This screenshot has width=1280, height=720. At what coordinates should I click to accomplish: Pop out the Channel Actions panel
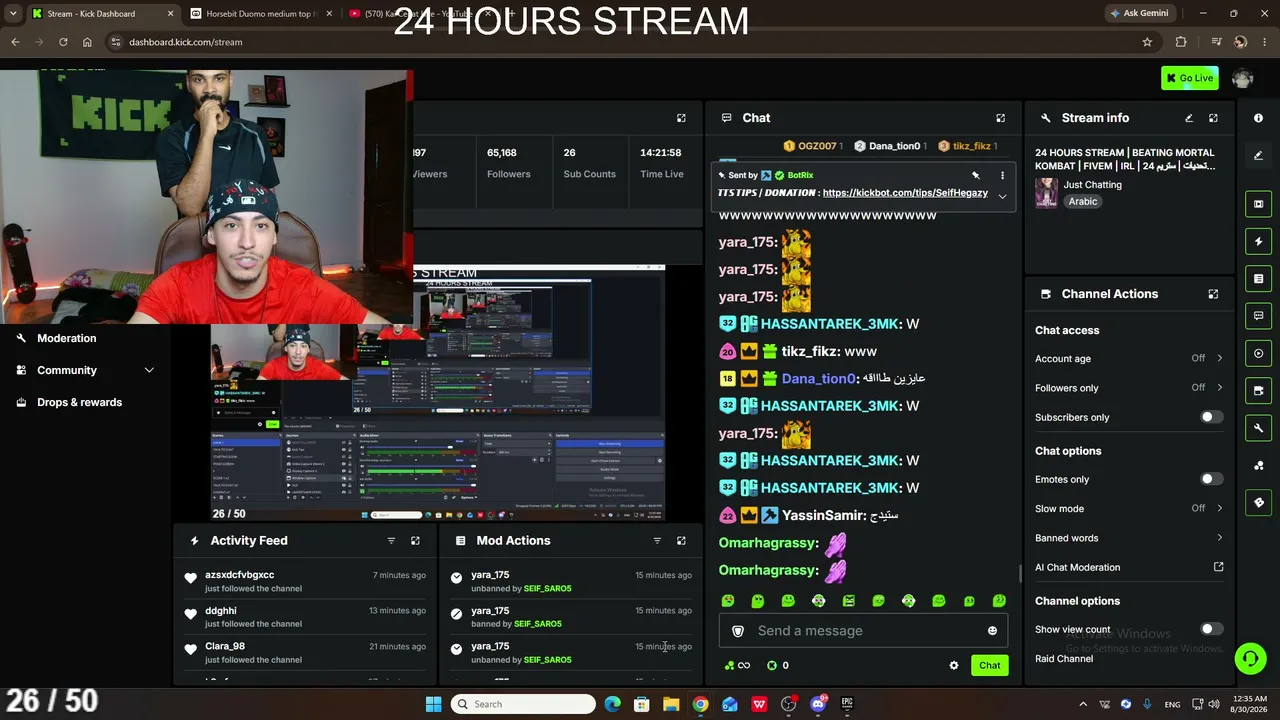click(x=1213, y=294)
